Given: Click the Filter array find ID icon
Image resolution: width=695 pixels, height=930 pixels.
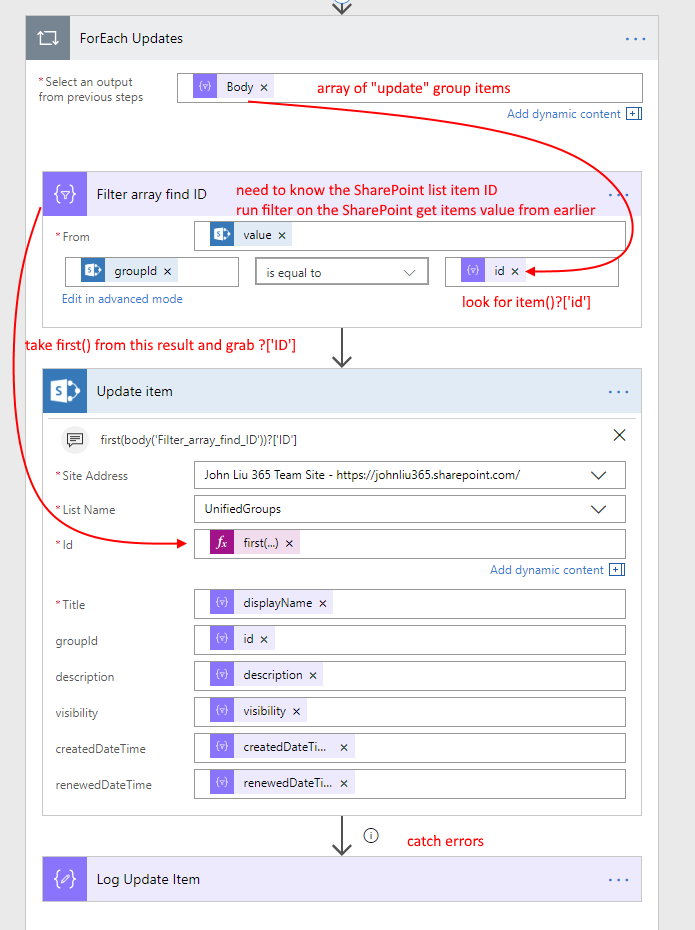Looking at the screenshot, I should point(63,194).
